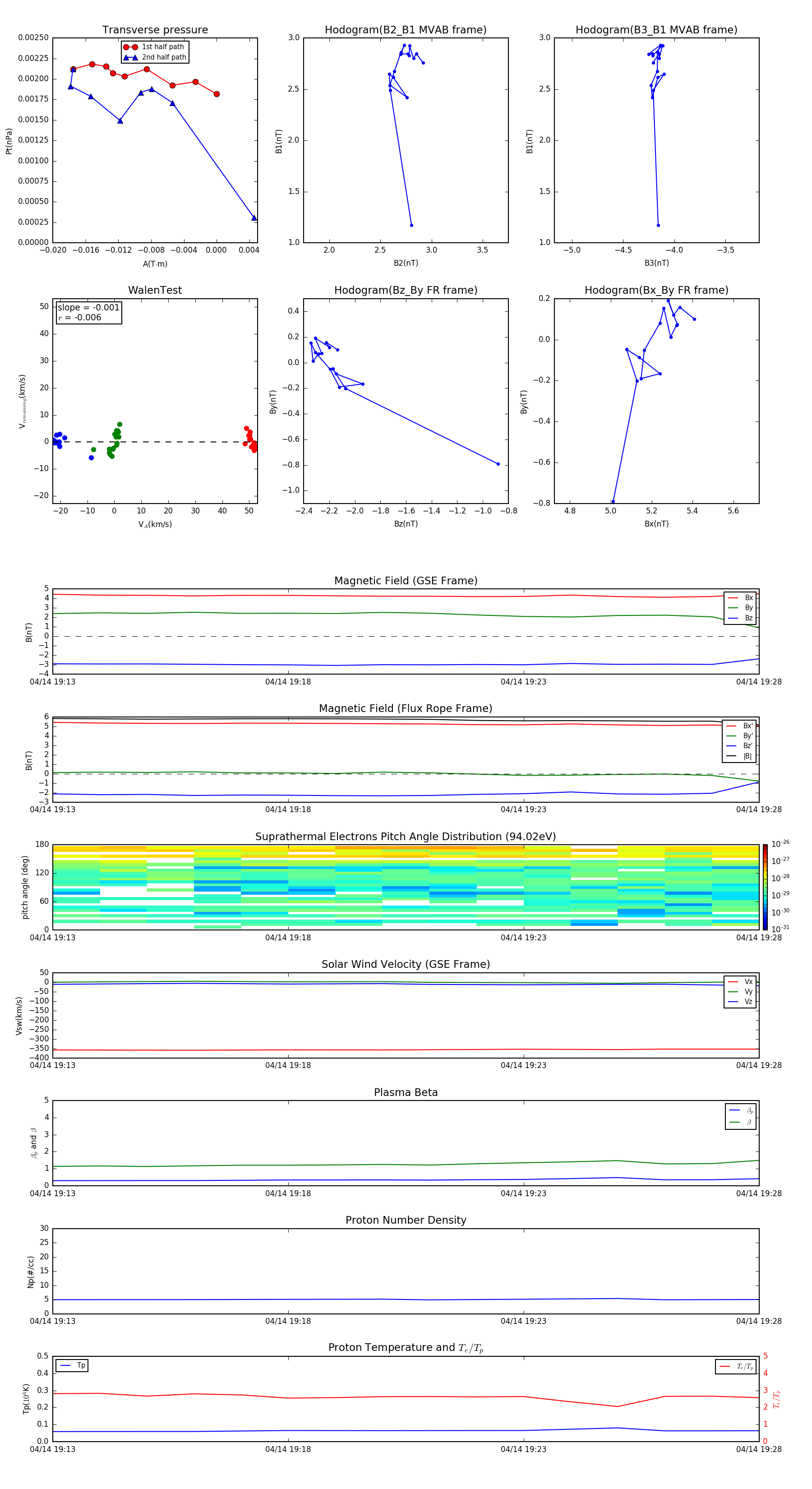This screenshot has height=1489, width=812.
Task: Click the 'pitch angle (deg)' axis label
Action: point(25,887)
